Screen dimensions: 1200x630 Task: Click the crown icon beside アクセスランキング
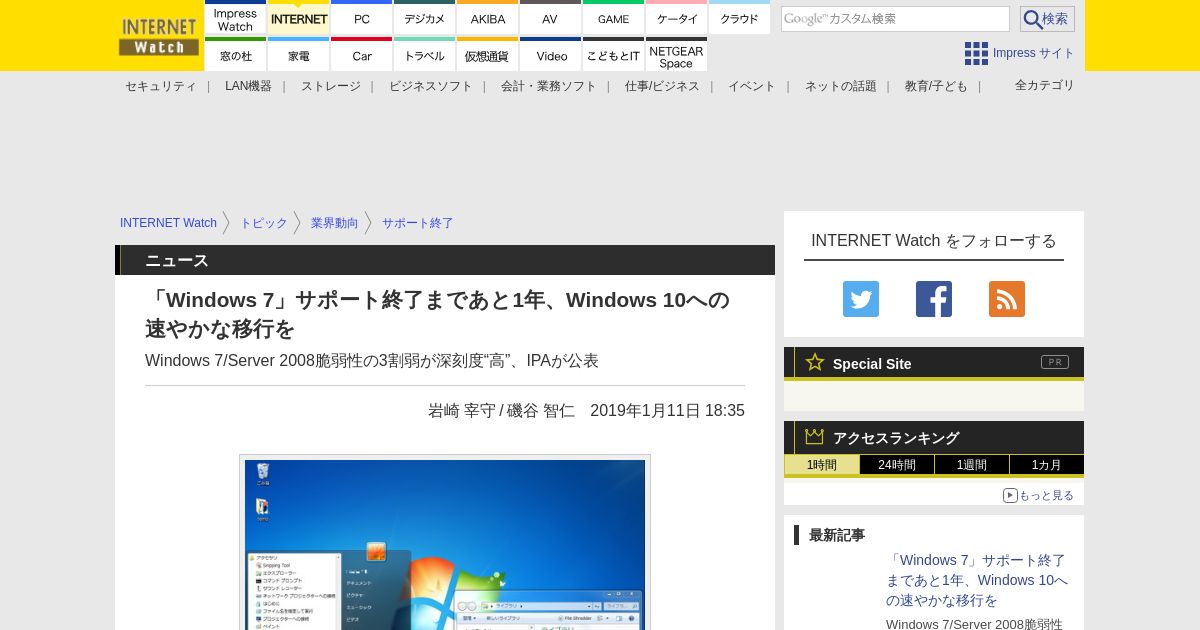[x=815, y=436]
